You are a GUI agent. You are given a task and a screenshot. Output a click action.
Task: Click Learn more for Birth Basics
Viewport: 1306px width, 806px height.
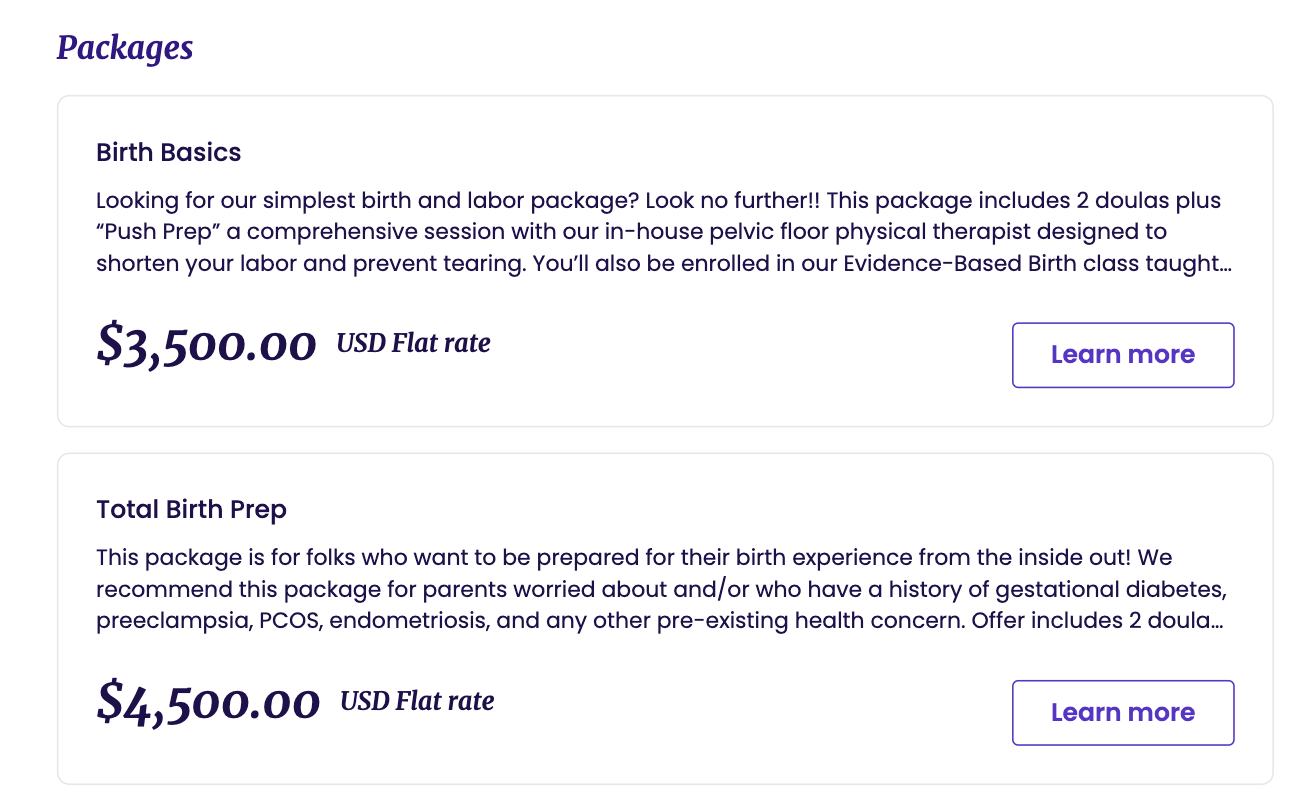click(1122, 355)
